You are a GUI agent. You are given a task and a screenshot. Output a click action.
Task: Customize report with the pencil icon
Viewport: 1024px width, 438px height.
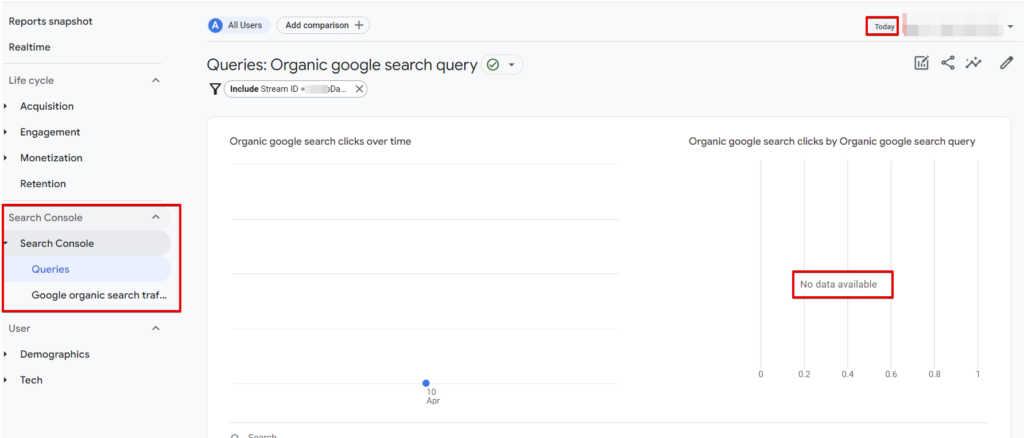tap(1006, 63)
